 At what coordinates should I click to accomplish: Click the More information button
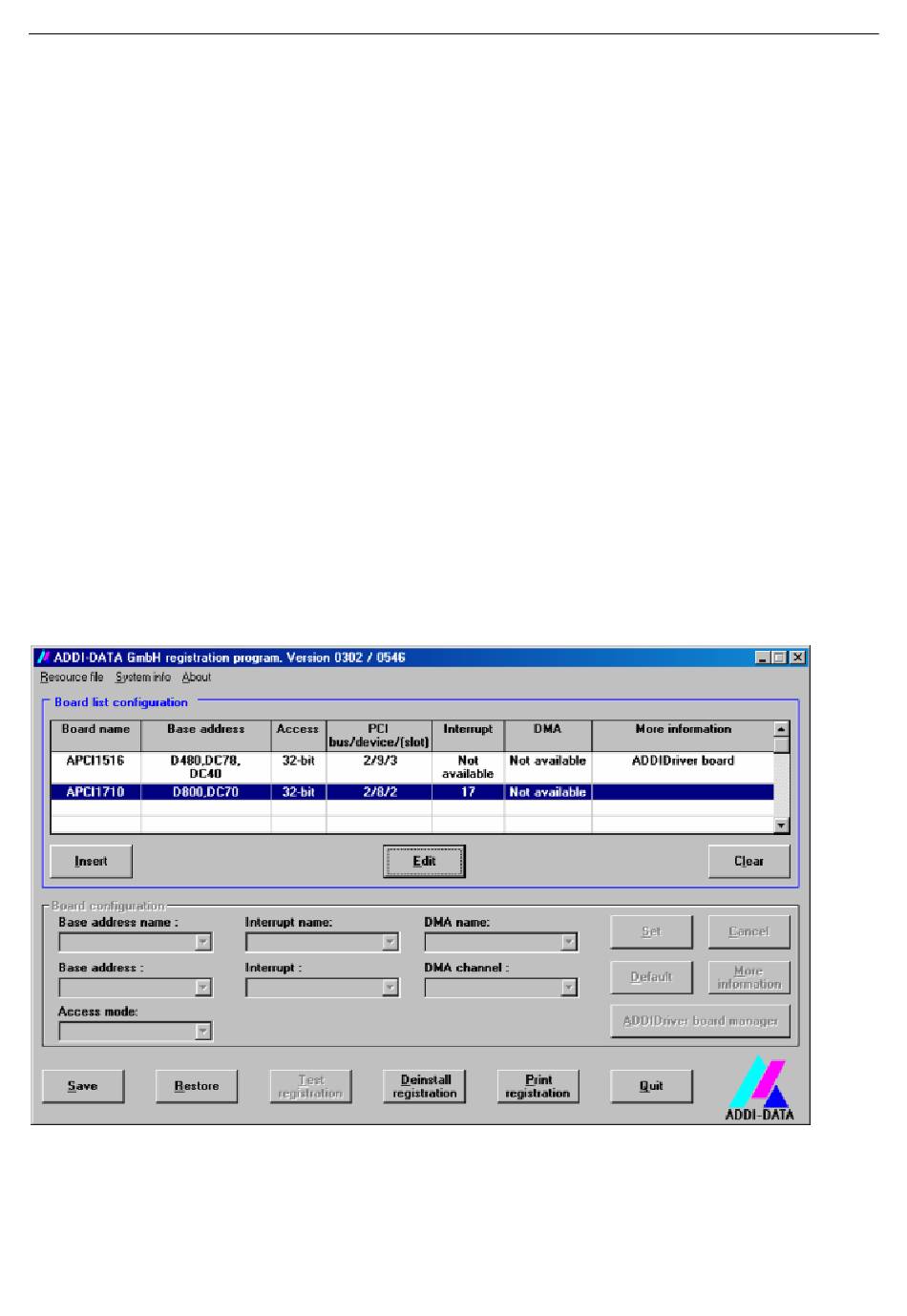point(749,977)
